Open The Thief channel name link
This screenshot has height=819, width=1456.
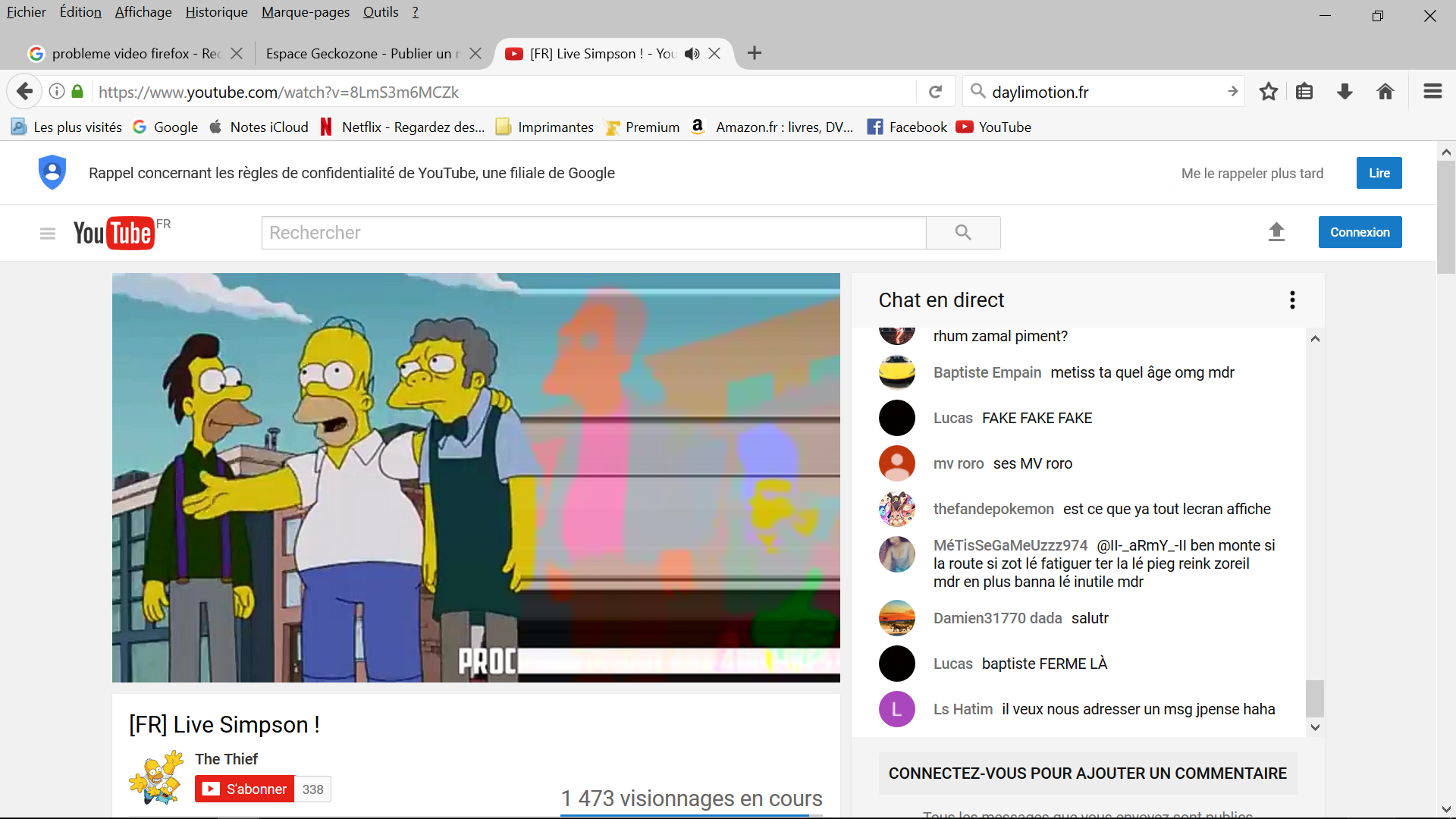coord(226,759)
